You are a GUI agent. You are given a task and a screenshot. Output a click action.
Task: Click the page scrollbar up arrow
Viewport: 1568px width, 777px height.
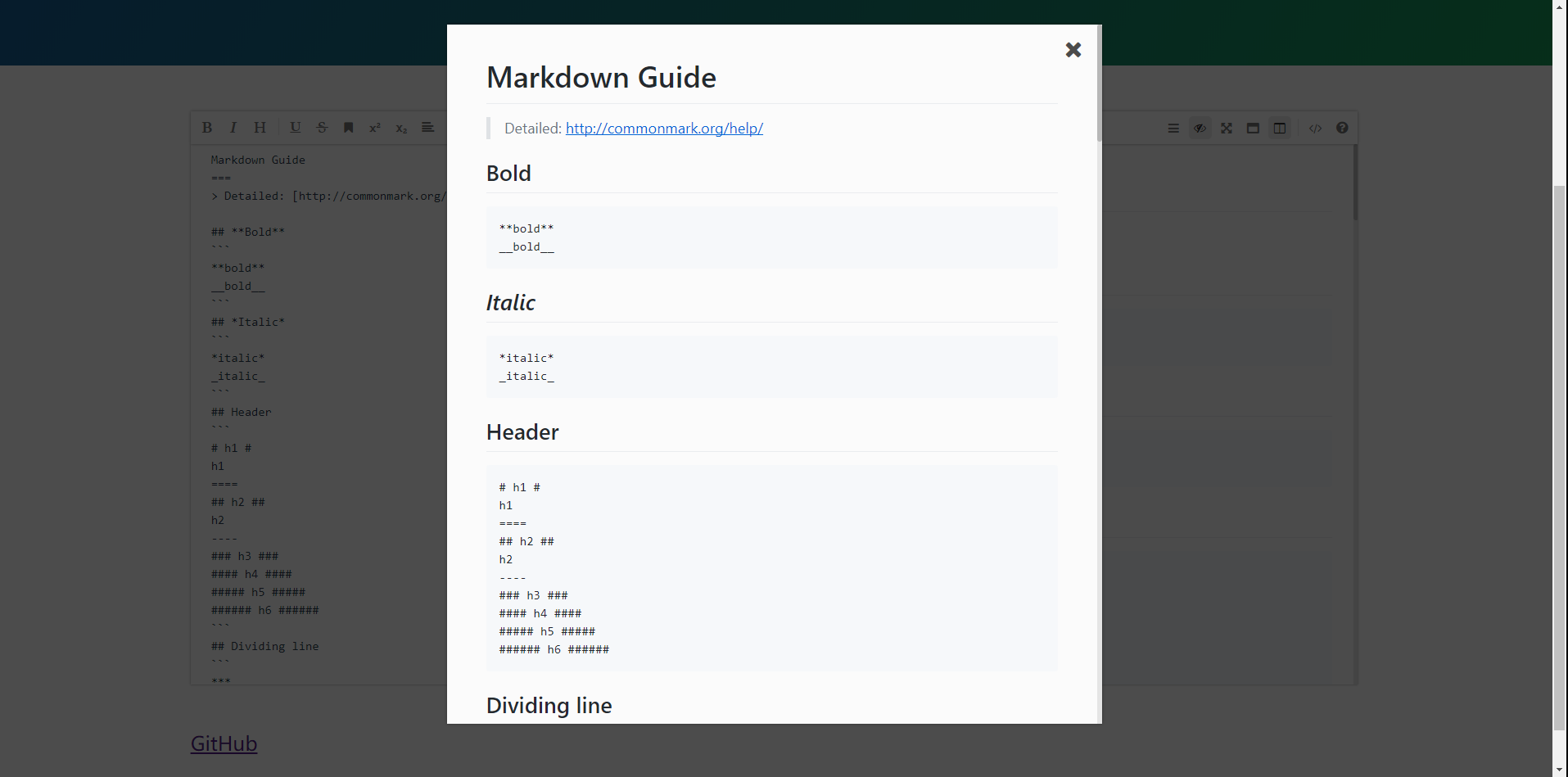(x=1560, y=7)
